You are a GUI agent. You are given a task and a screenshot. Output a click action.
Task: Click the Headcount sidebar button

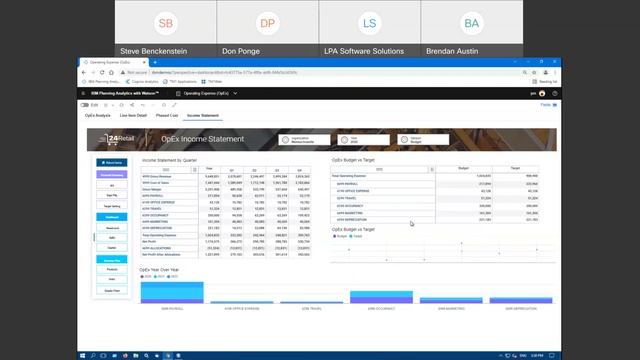(x=111, y=228)
